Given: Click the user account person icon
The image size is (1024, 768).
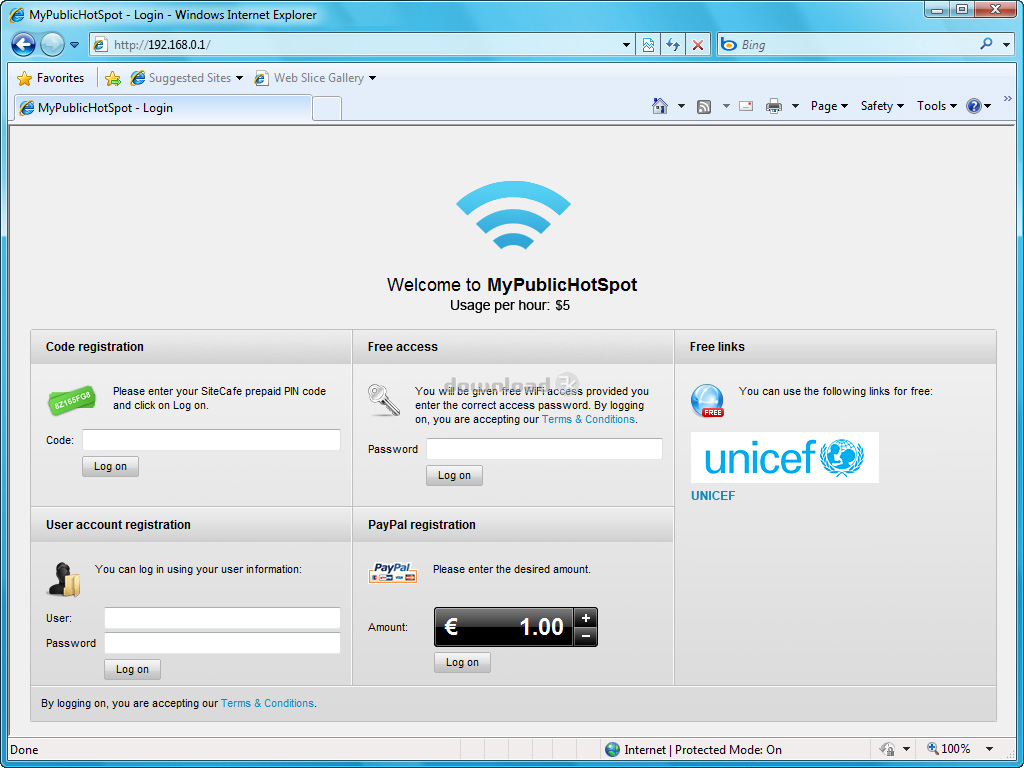Looking at the screenshot, I should point(63,579).
